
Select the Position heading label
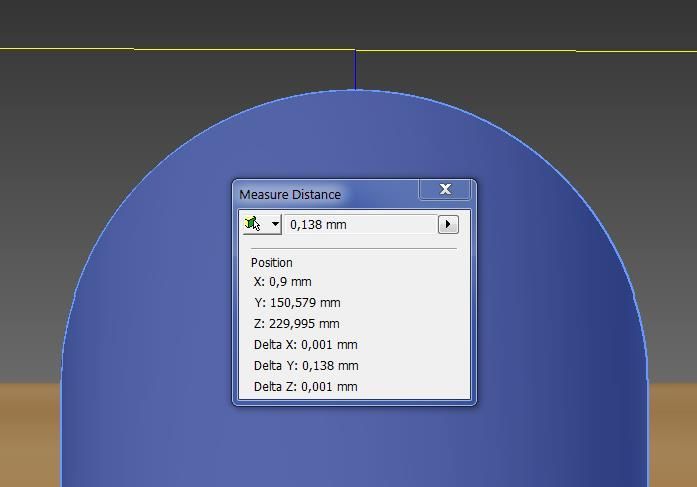pyautogui.click(x=272, y=262)
